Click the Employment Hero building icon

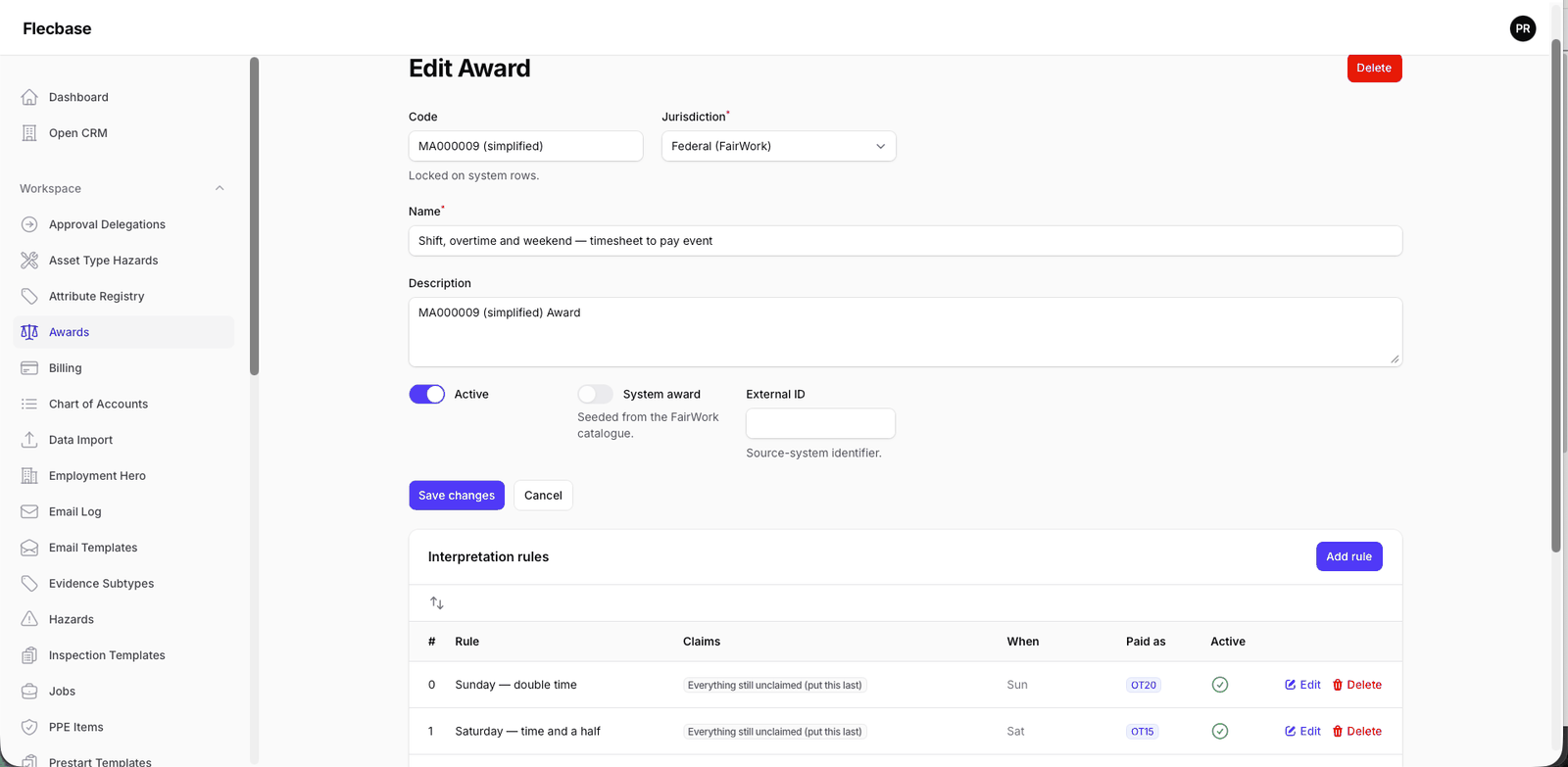(x=29, y=476)
